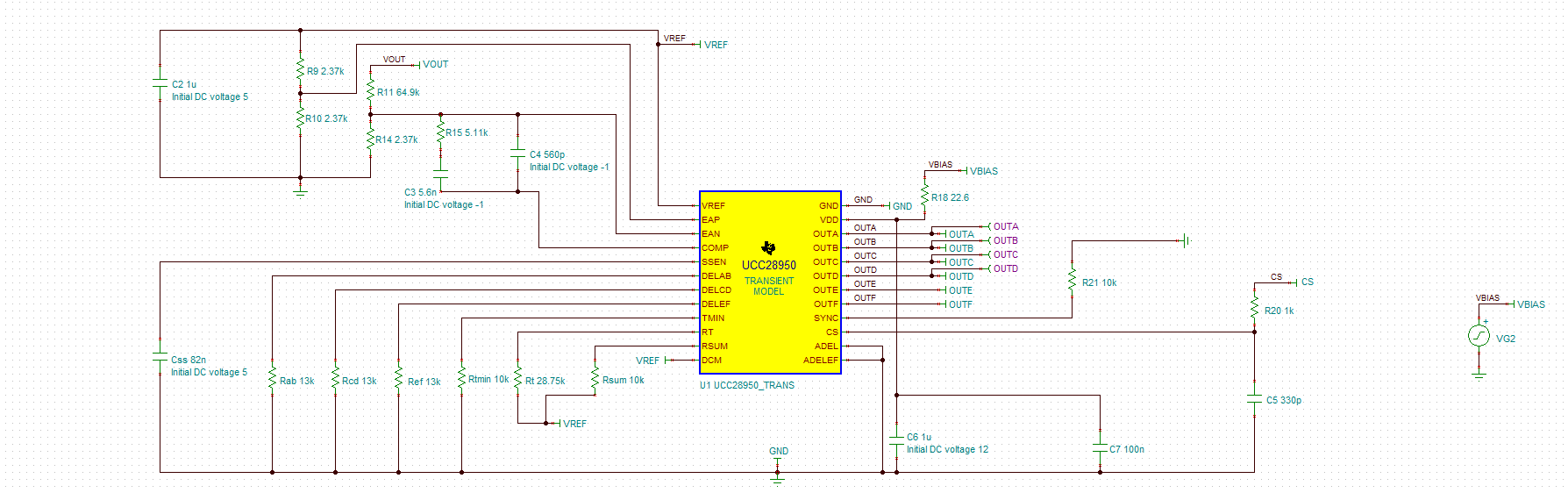Click the SSEN pin label on chip
This screenshot has height=500, width=1568.
[x=714, y=261]
